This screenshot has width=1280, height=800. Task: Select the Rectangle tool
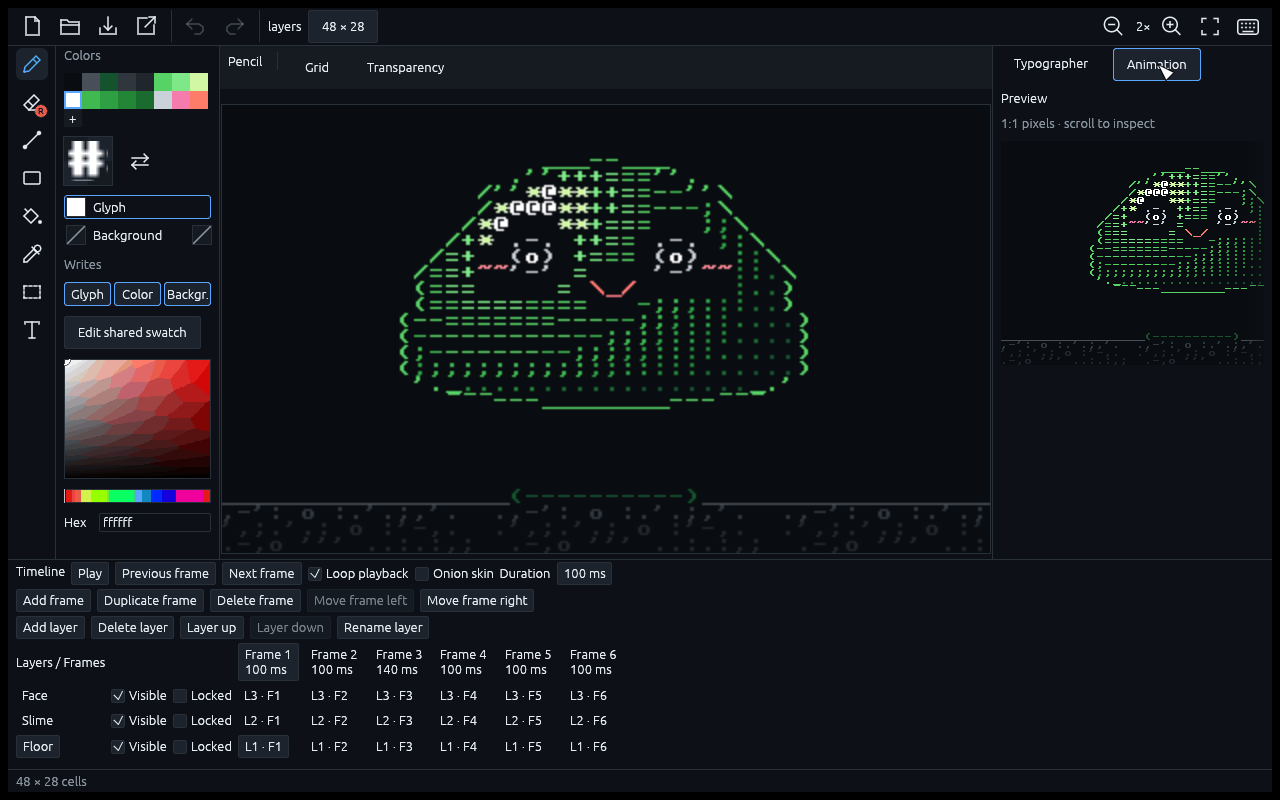pos(32,178)
